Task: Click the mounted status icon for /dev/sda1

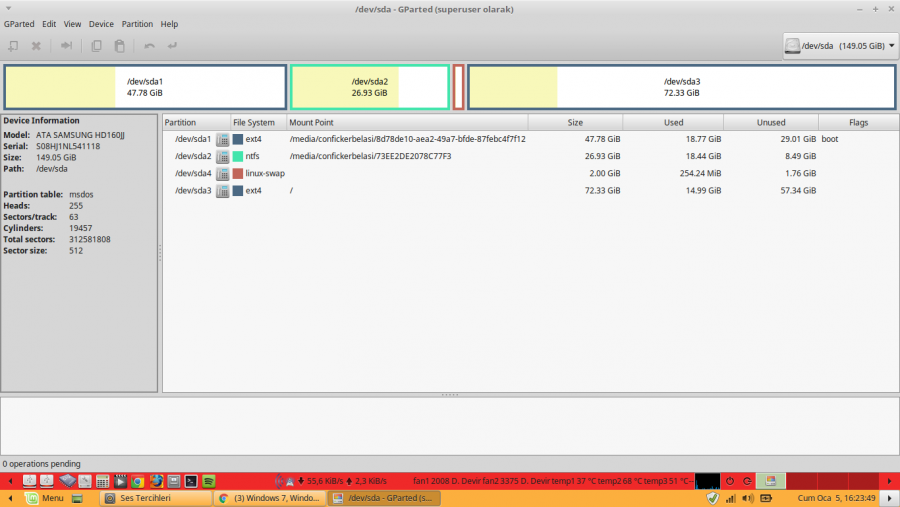Action: click(x=223, y=140)
